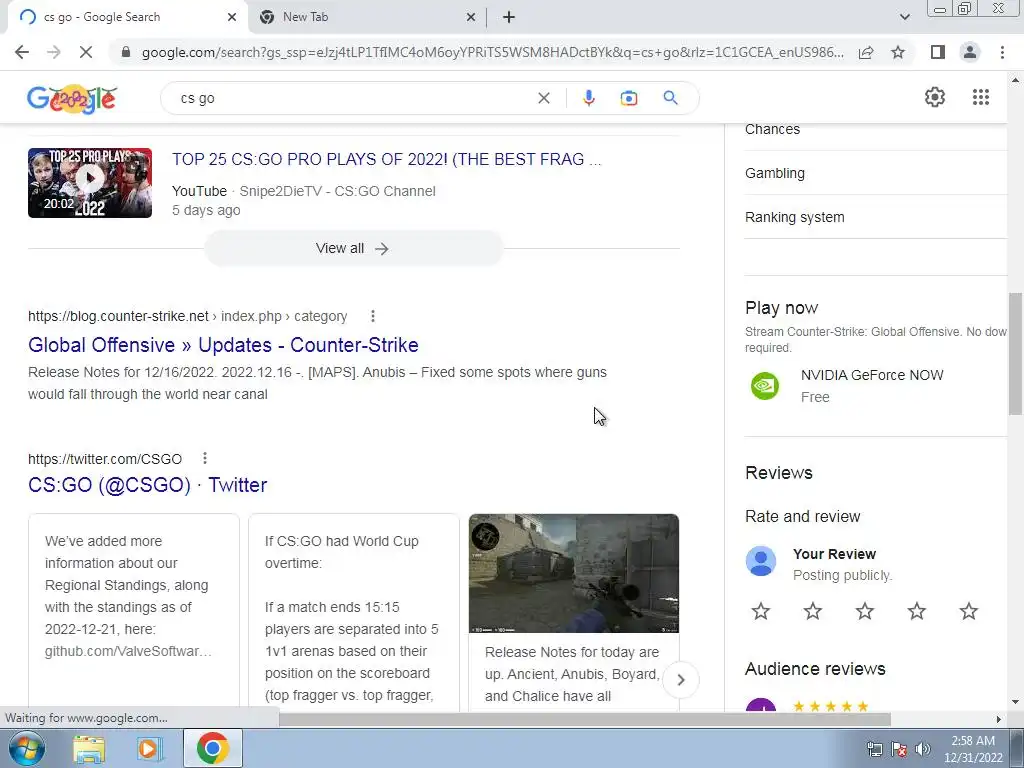Close the cs go Google Search tab
This screenshot has height=768, width=1024.
click(x=232, y=18)
